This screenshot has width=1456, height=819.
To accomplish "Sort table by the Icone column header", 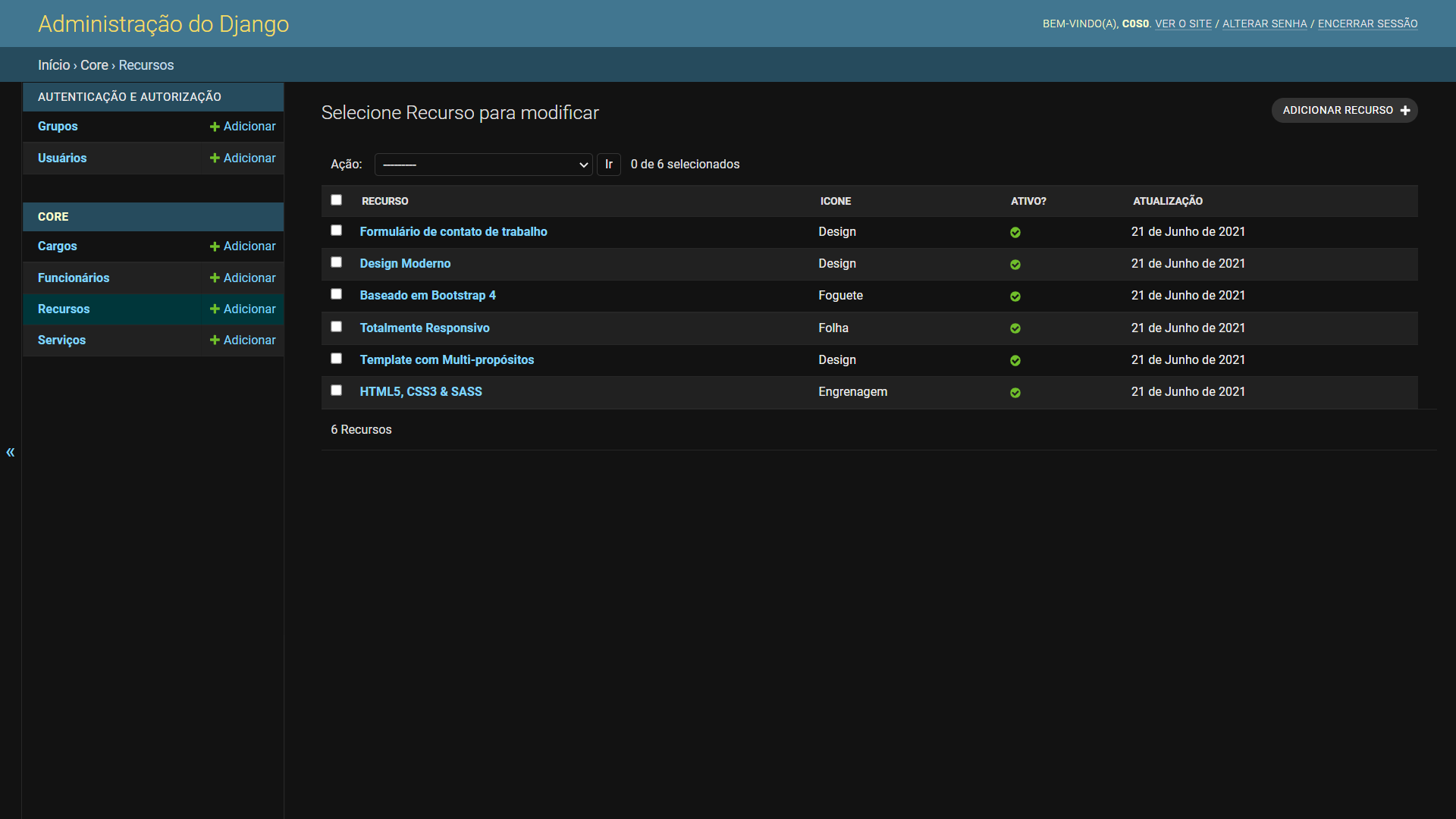I will pos(836,201).
